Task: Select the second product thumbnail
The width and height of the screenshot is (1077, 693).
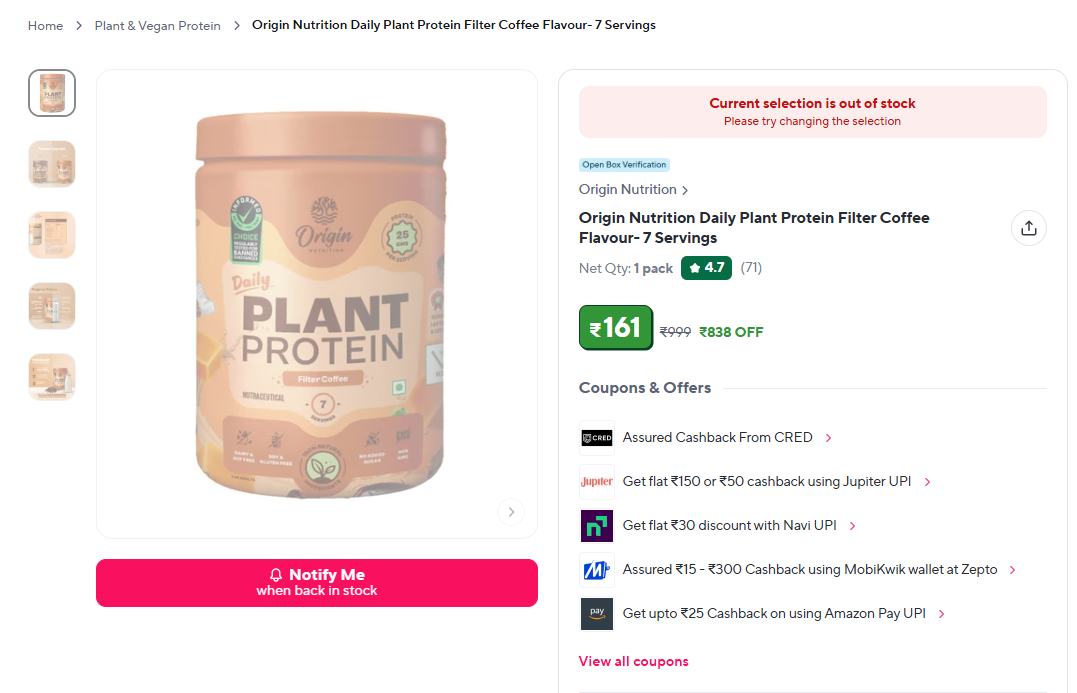Action: tap(52, 164)
